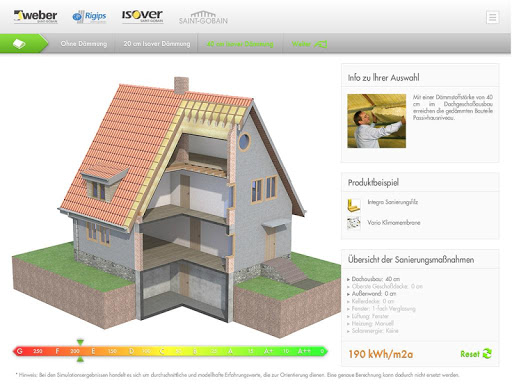Click the house's round attic window

click(x=244, y=141)
